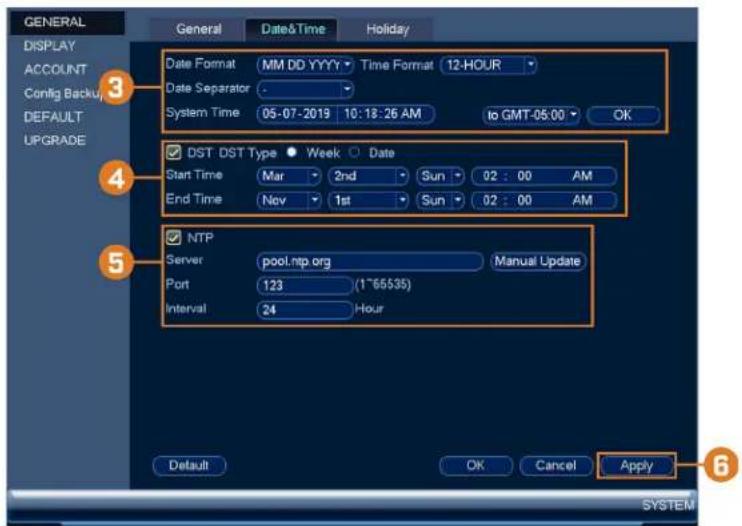Viewport: 742px width, 526px height.
Task: Open the Date Separator dropdown
Action: (x=305, y=89)
